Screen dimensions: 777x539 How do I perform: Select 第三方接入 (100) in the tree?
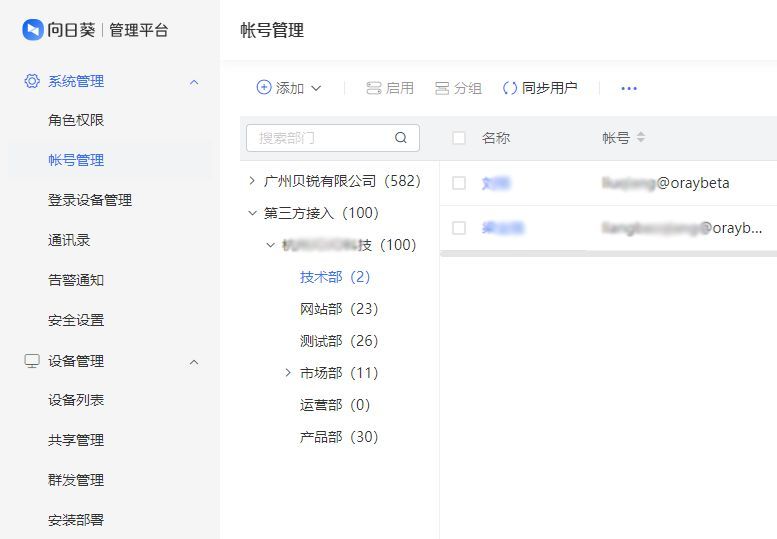point(321,213)
